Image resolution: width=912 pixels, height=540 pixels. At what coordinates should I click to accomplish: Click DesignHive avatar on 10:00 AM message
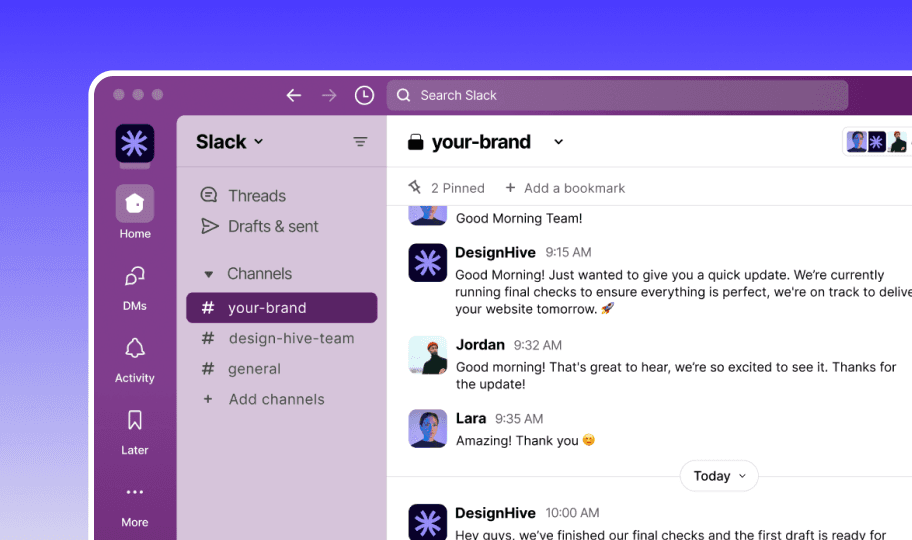pyautogui.click(x=428, y=522)
